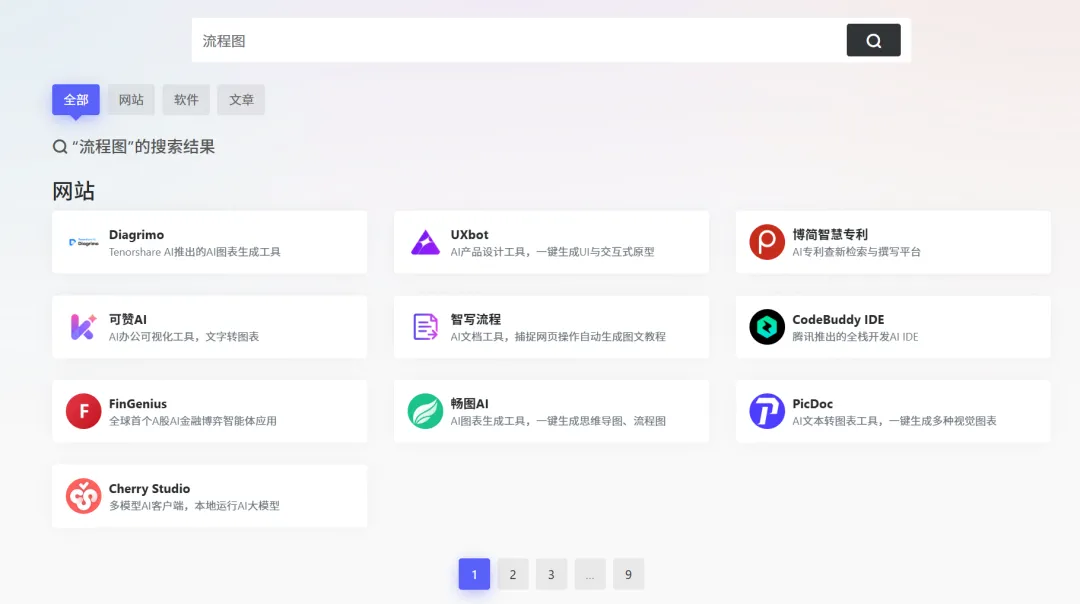Click text '多模型AI客户端，本地运行AI大模型'
Image resolution: width=1080 pixels, height=604 pixels.
[x=194, y=506]
